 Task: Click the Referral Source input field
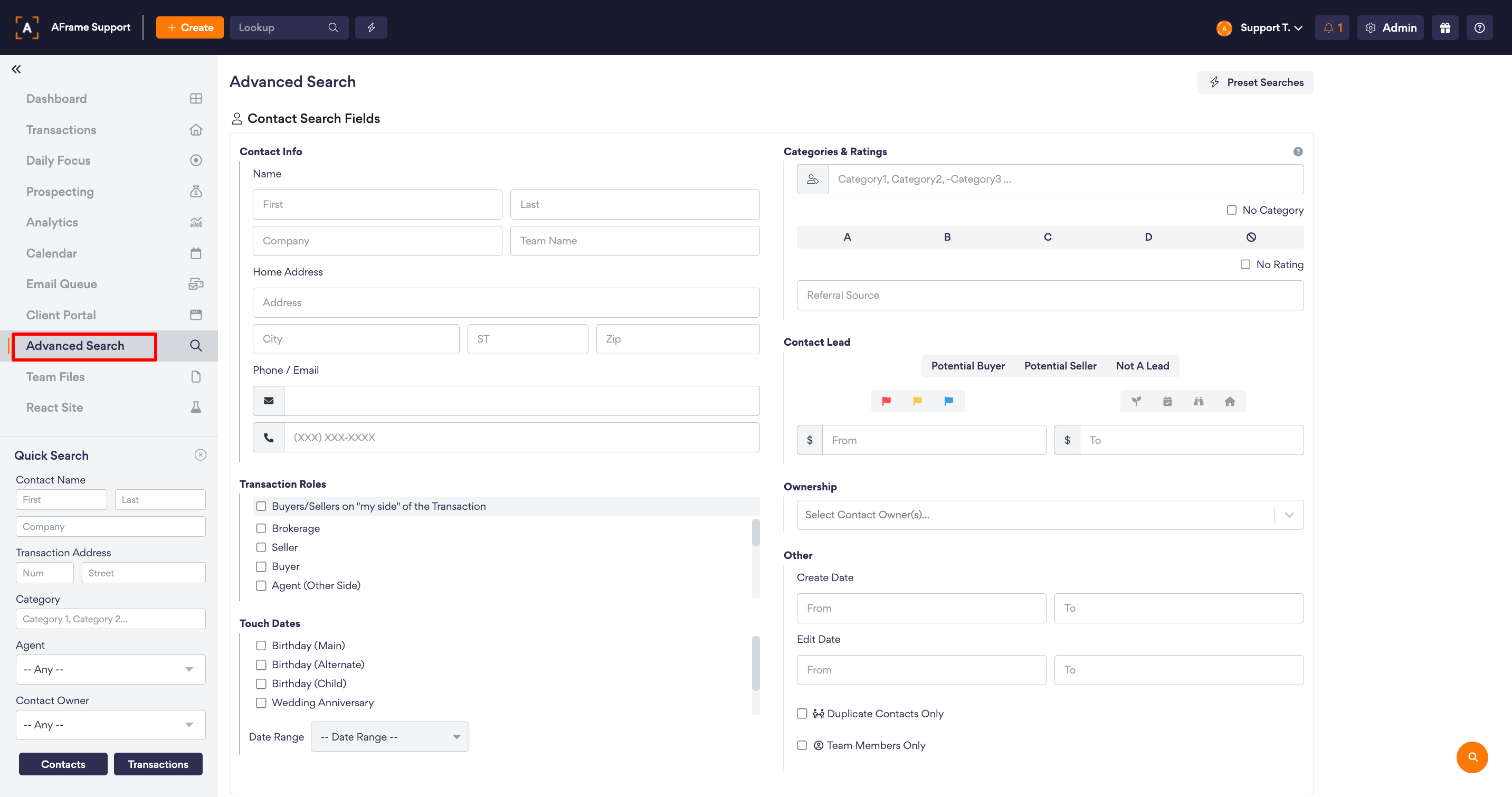coord(1050,295)
